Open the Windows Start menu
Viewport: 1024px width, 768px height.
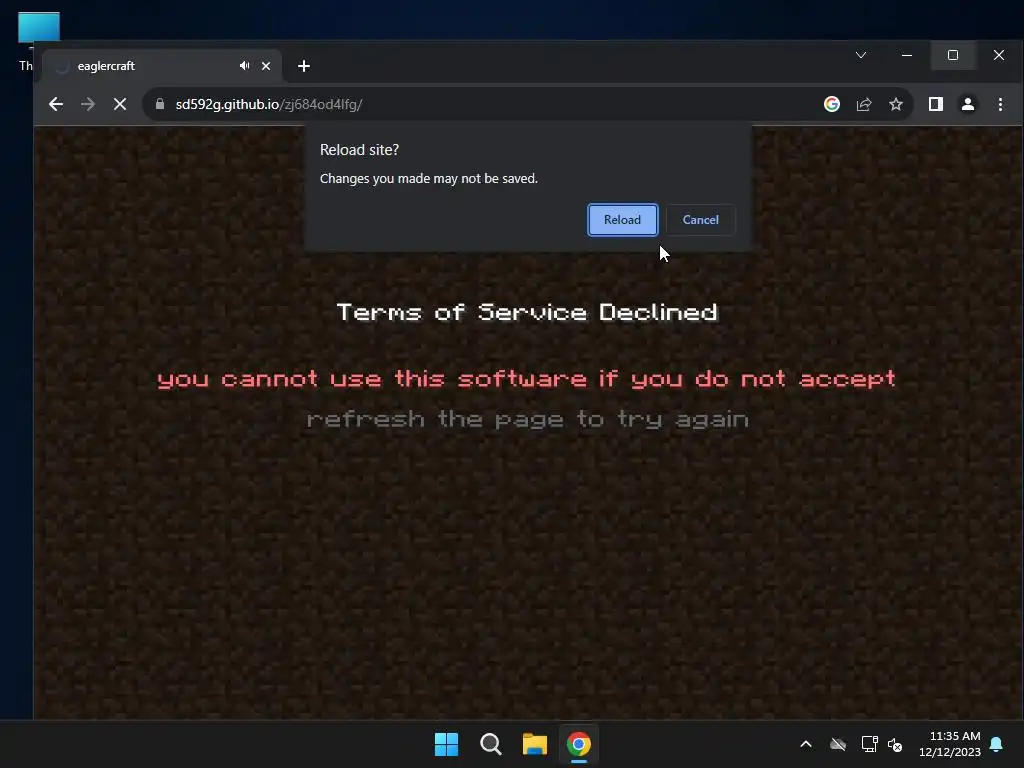pyautogui.click(x=447, y=744)
